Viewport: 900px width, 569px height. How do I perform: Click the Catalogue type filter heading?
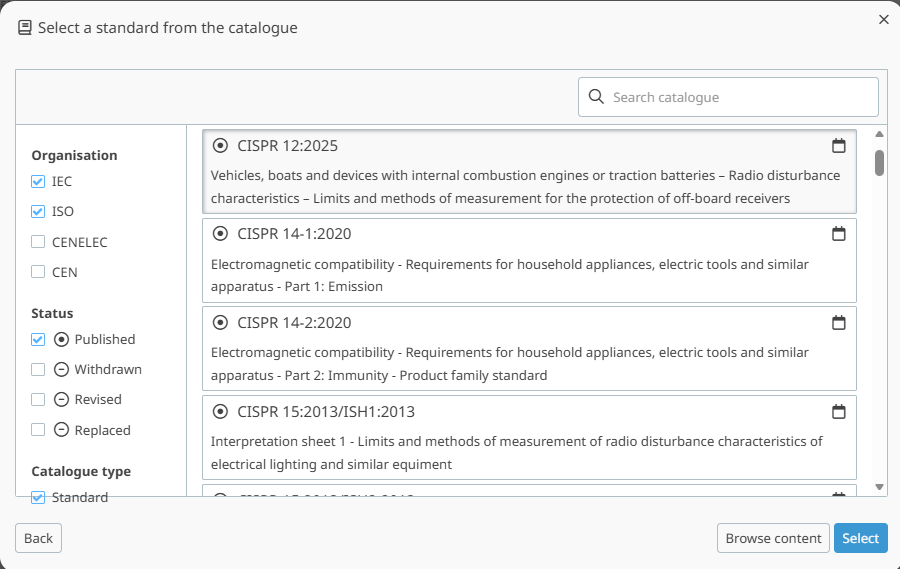click(x=81, y=471)
